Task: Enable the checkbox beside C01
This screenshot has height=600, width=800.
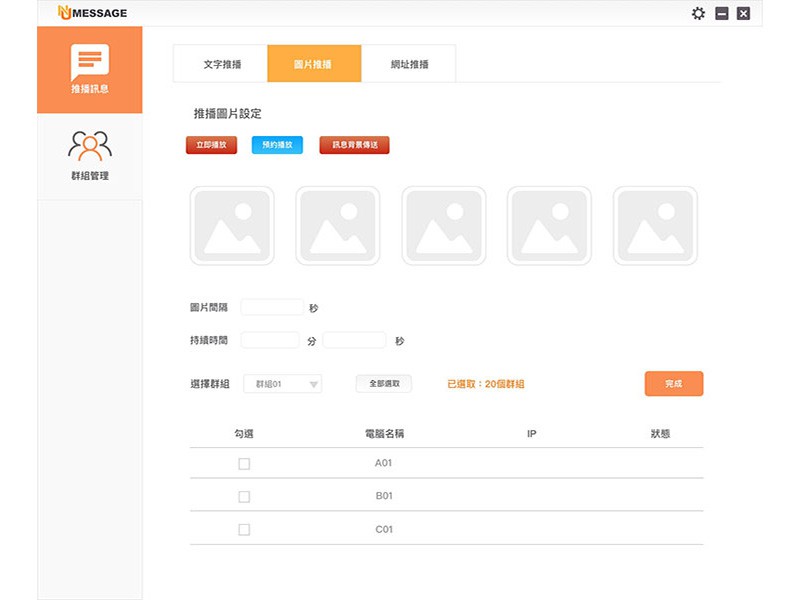Action: coord(244,529)
